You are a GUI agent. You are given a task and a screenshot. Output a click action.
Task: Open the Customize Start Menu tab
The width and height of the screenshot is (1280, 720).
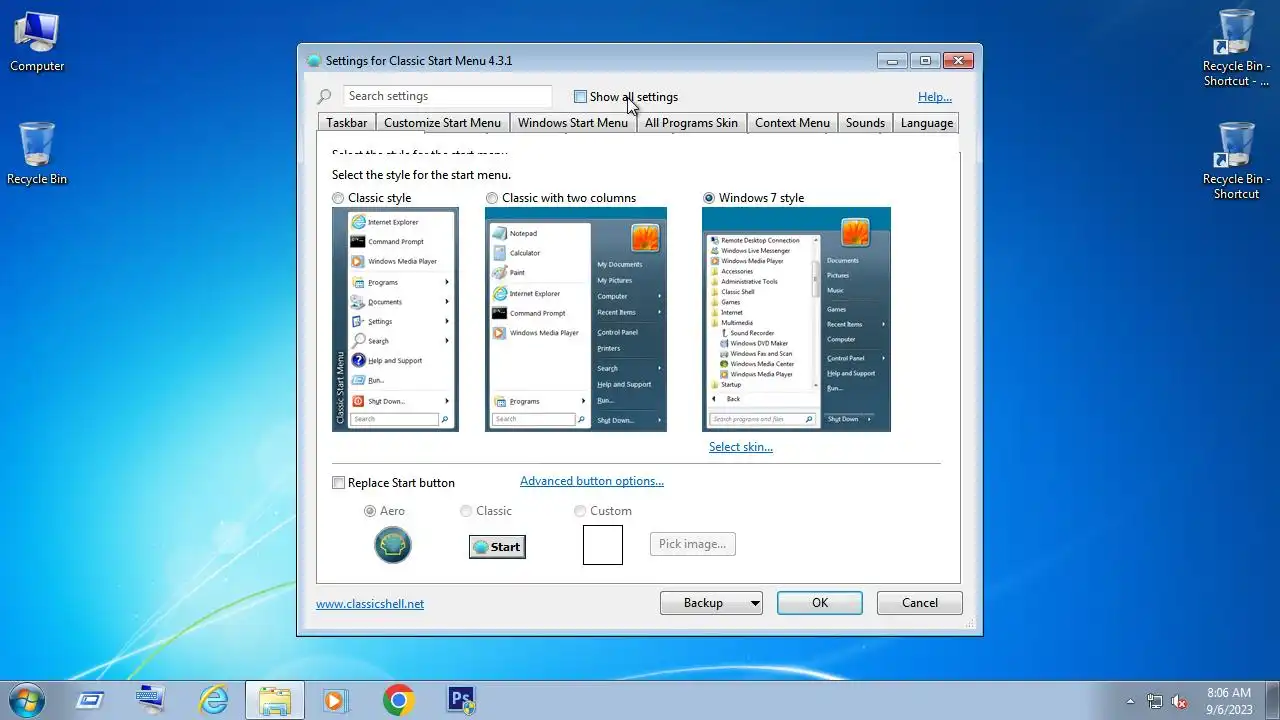click(442, 123)
